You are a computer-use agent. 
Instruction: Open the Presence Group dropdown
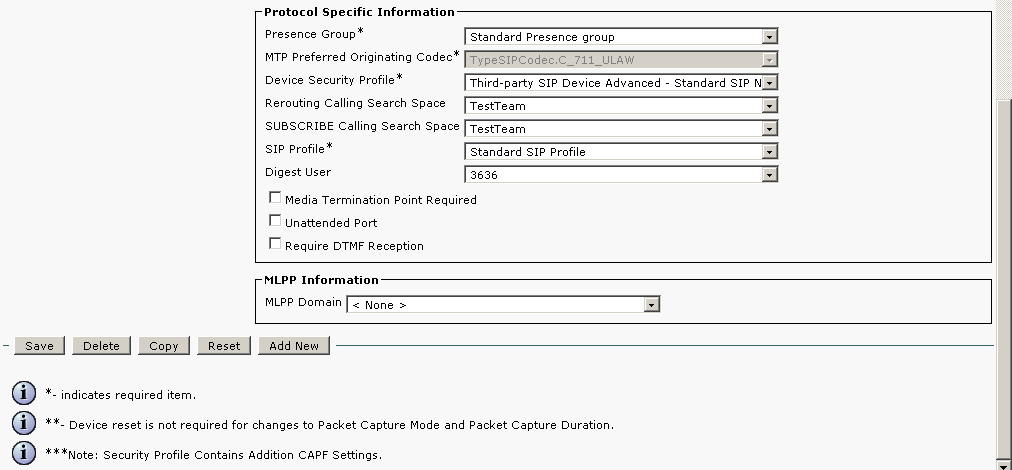769,37
